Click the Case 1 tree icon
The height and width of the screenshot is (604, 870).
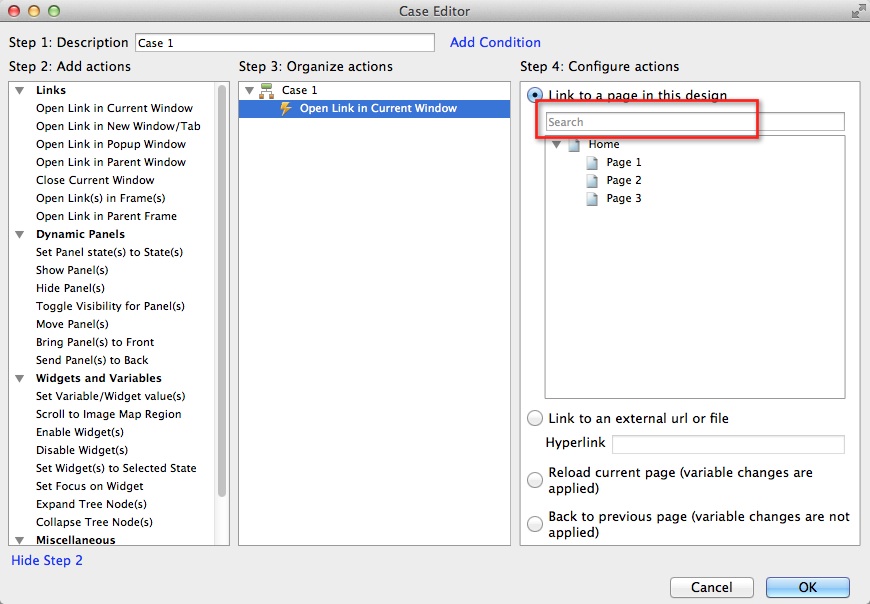[267, 90]
